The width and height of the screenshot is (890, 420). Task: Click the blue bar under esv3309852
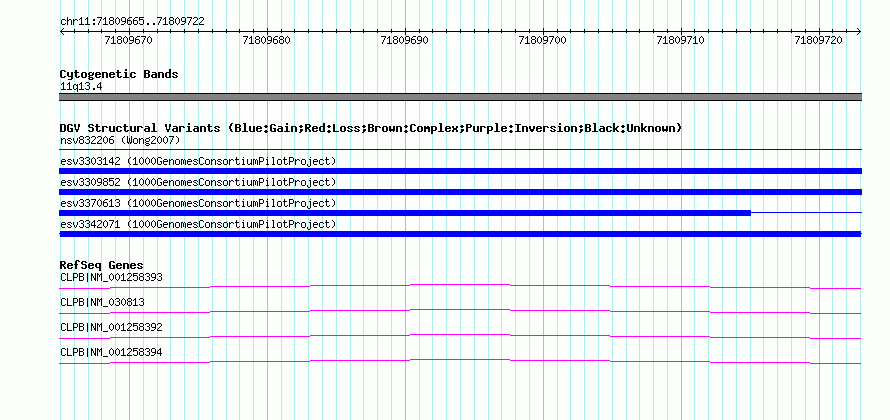click(460, 192)
